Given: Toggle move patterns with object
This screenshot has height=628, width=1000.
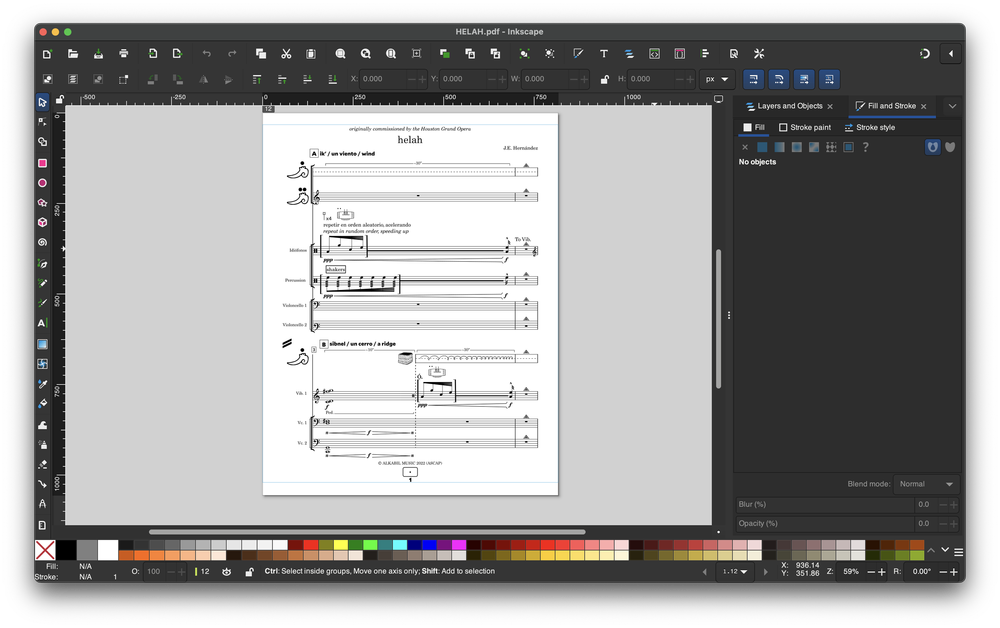Looking at the screenshot, I should tap(829, 79).
